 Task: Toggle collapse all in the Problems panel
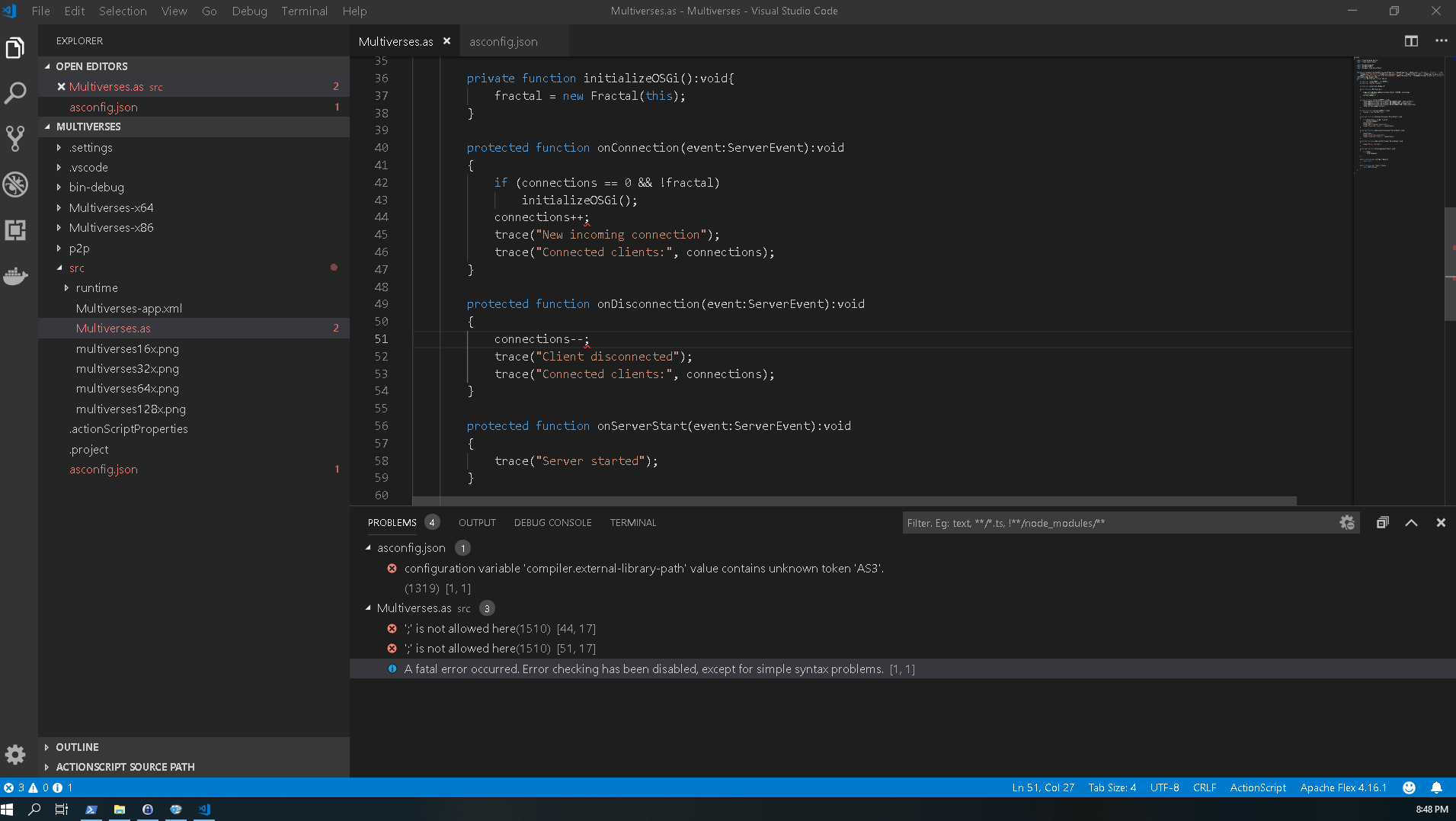(1381, 522)
